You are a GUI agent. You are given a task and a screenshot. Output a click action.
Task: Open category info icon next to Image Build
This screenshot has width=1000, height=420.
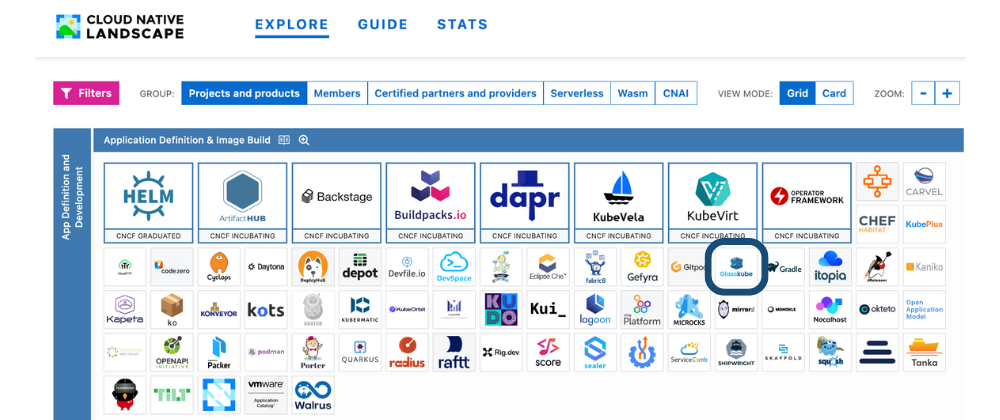[x=284, y=141]
